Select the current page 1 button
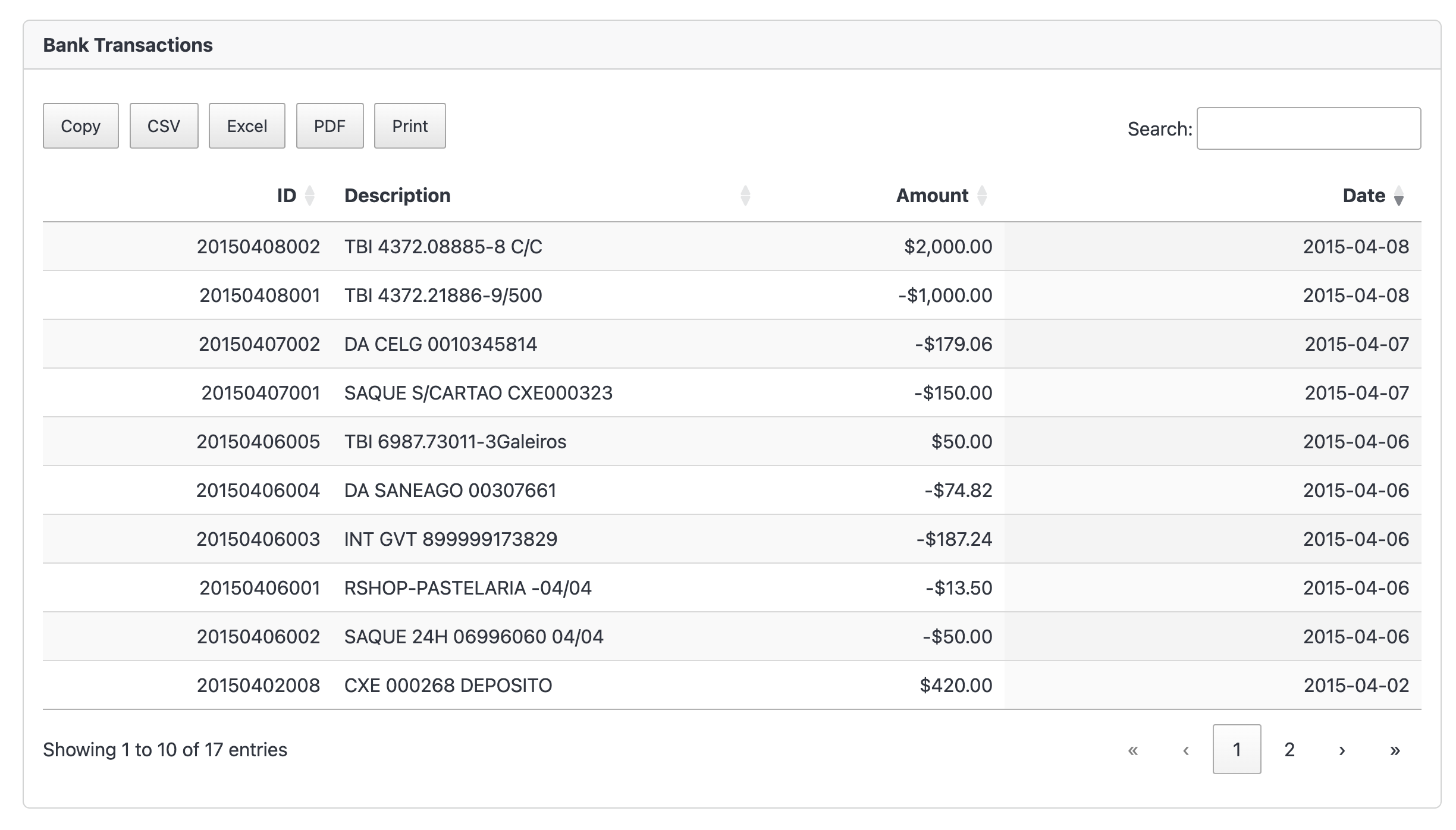Viewport: 1456px width, 830px height. [1237, 750]
